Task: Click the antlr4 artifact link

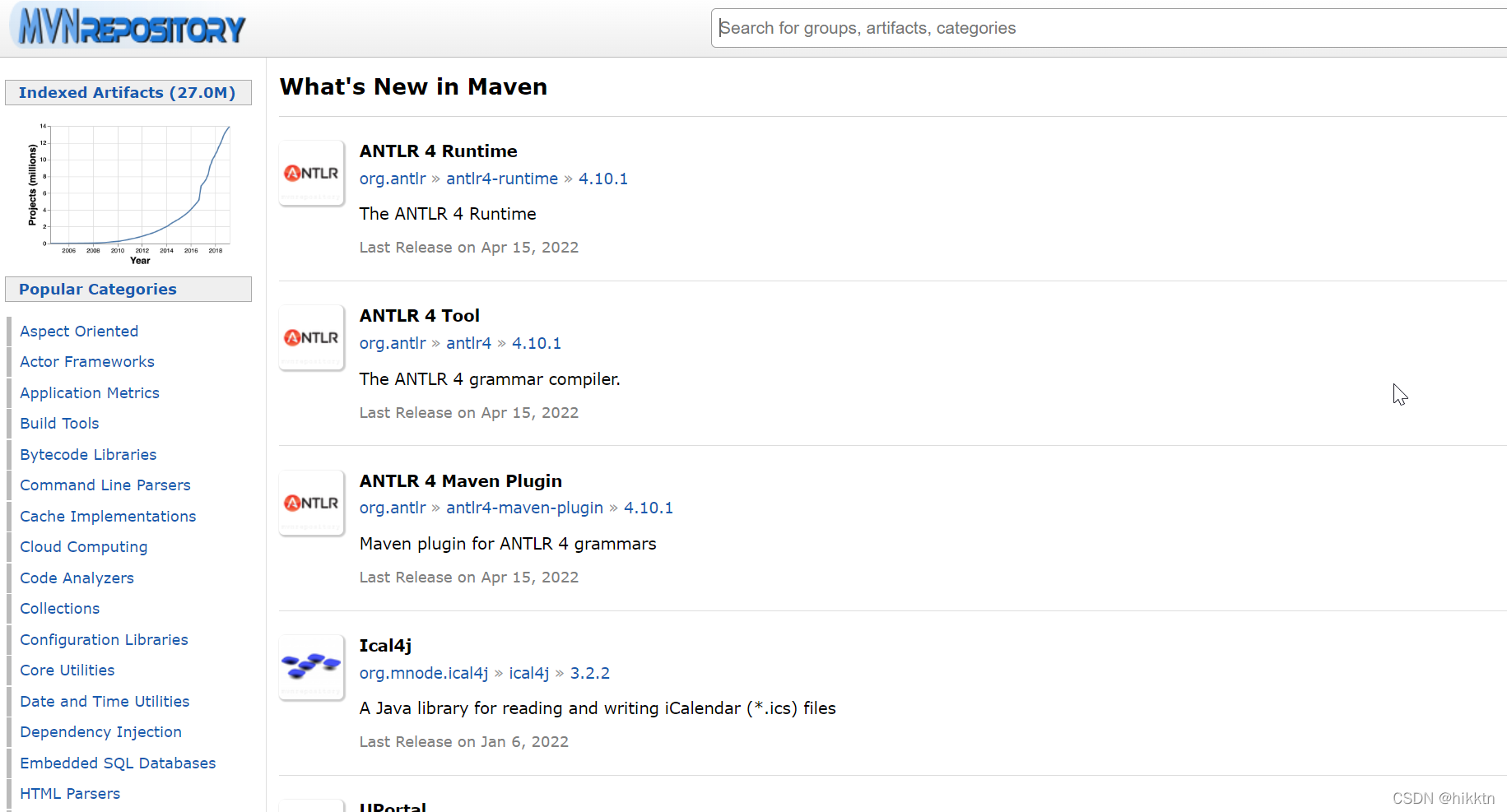Action: (x=468, y=343)
